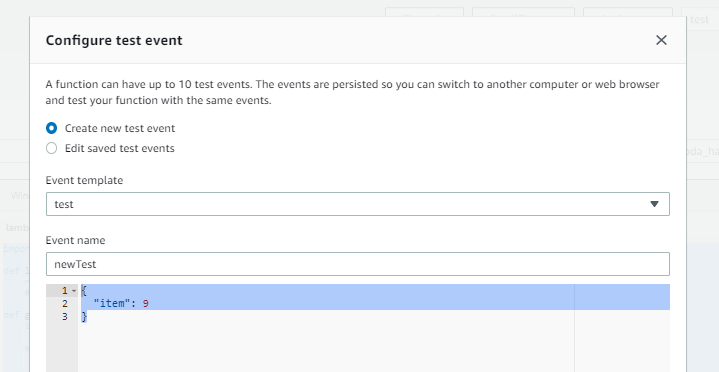Collapse the JSON fold arrow on line 1
This screenshot has width=719, height=372.
point(74,291)
